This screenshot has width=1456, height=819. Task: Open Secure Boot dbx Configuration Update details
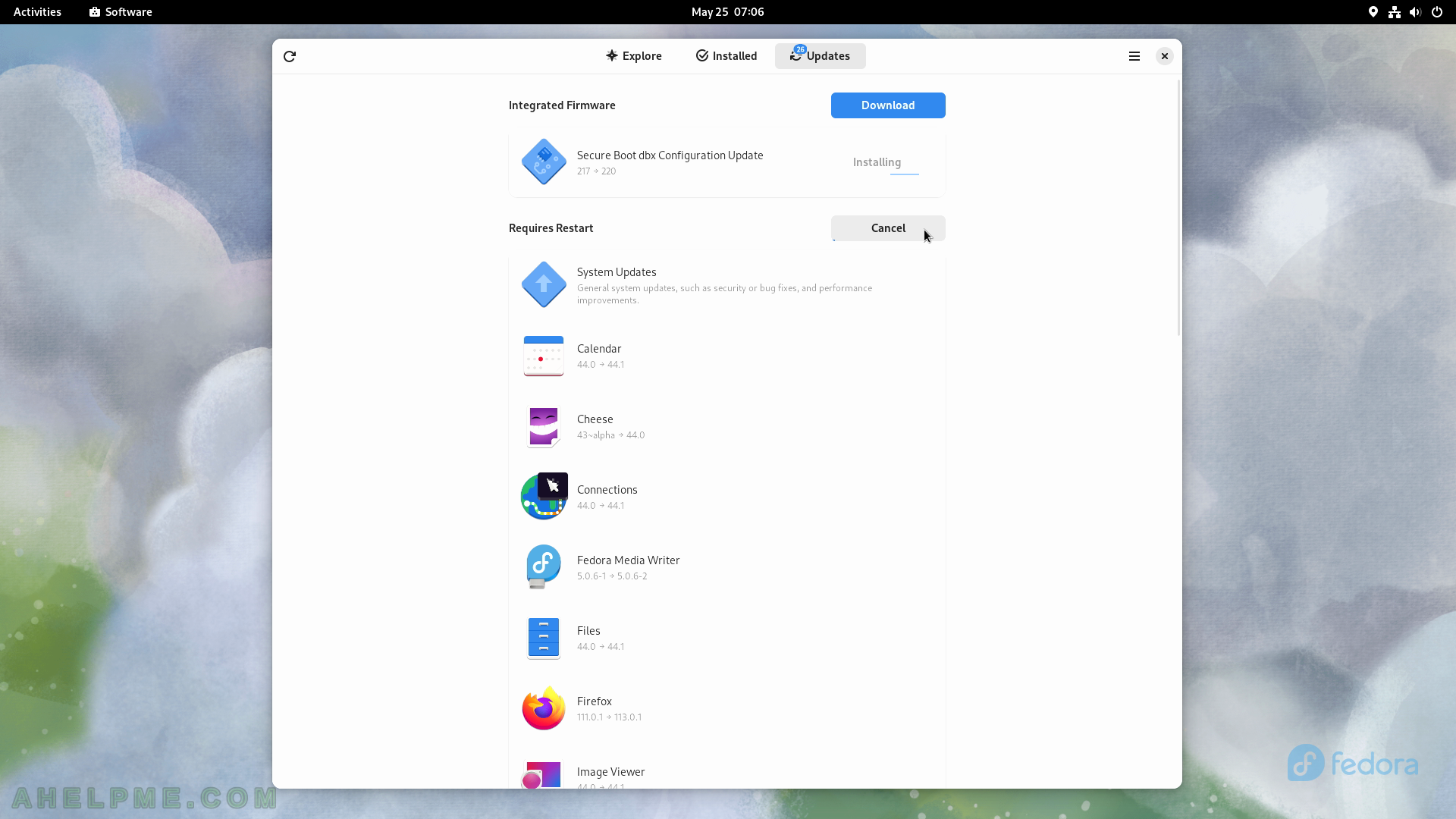(727, 162)
